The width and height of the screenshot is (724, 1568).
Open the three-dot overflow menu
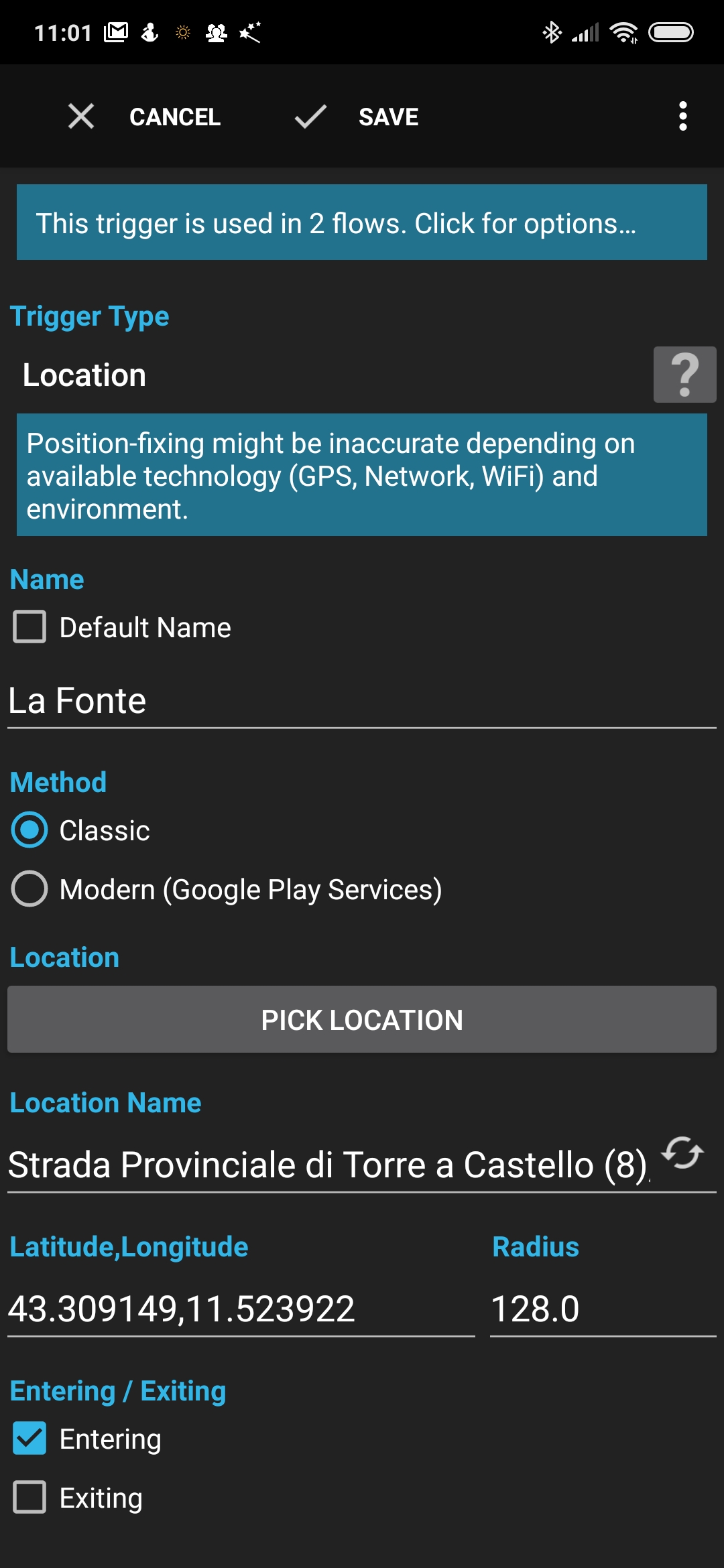(x=682, y=117)
